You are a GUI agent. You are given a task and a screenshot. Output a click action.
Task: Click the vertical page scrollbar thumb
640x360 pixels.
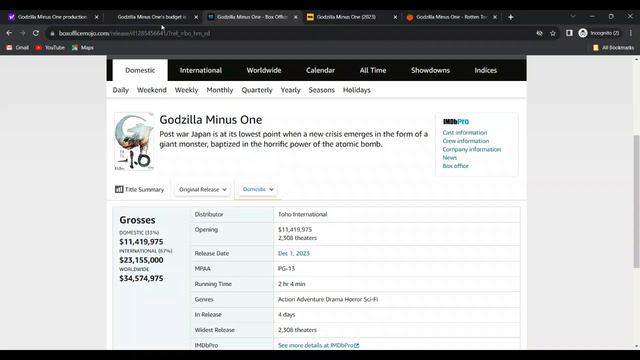pos(636,202)
